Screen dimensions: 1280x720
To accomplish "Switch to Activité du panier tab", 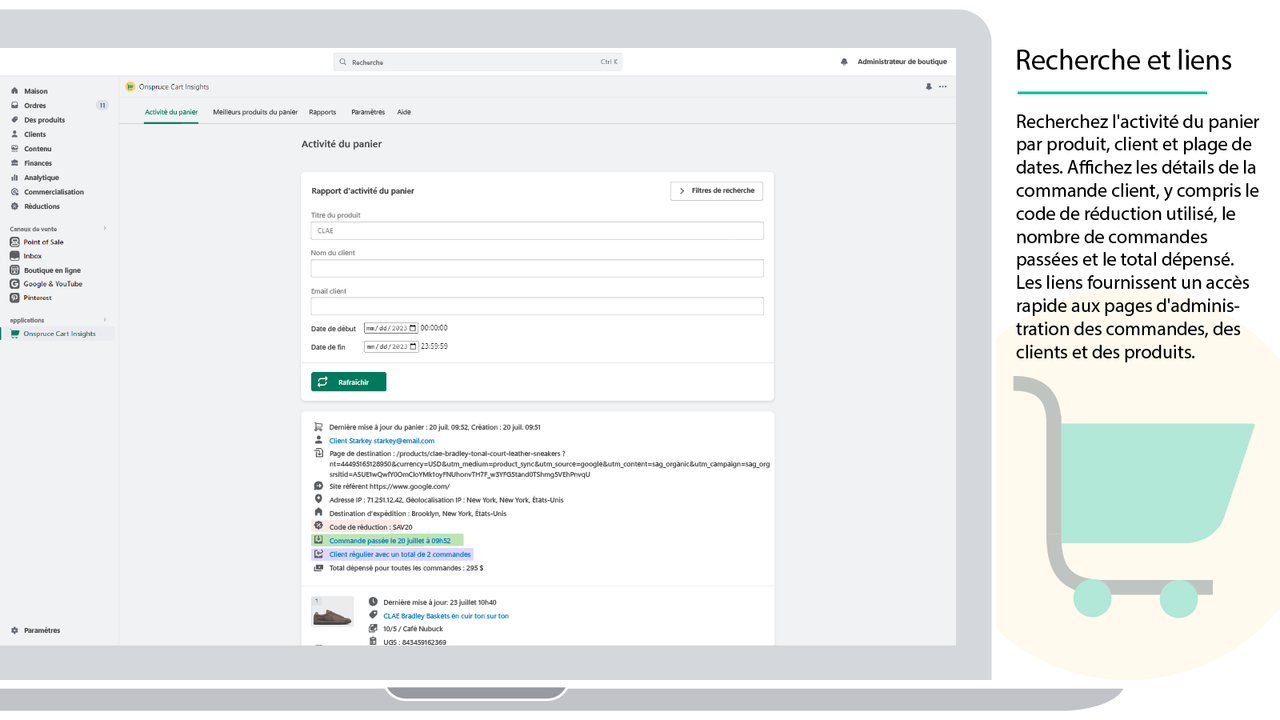I will tap(171, 112).
